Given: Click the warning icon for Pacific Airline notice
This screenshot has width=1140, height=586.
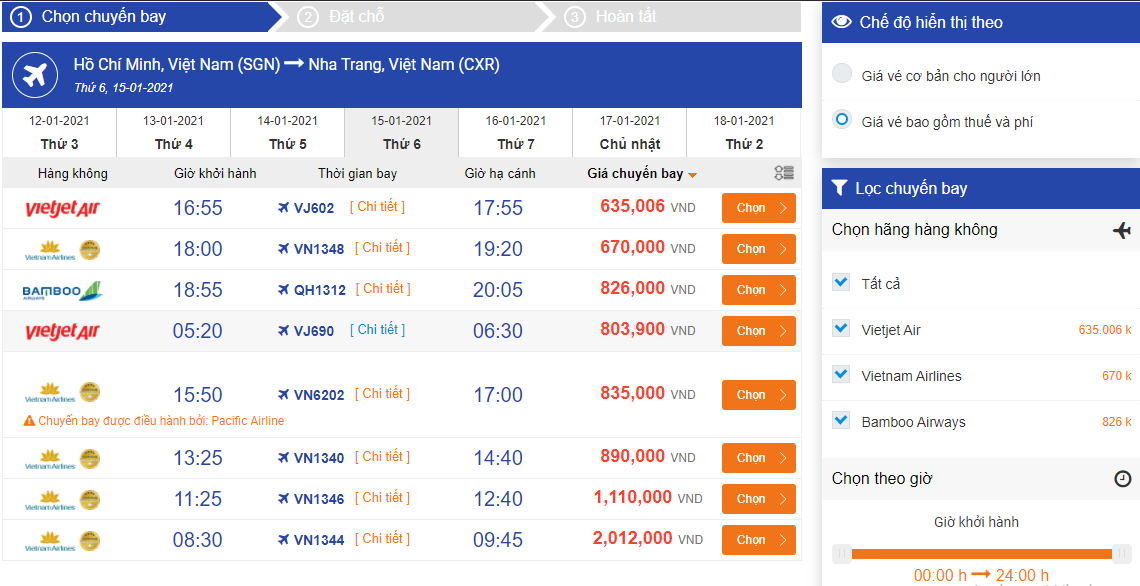Looking at the screenshot, I should point(29,420).
